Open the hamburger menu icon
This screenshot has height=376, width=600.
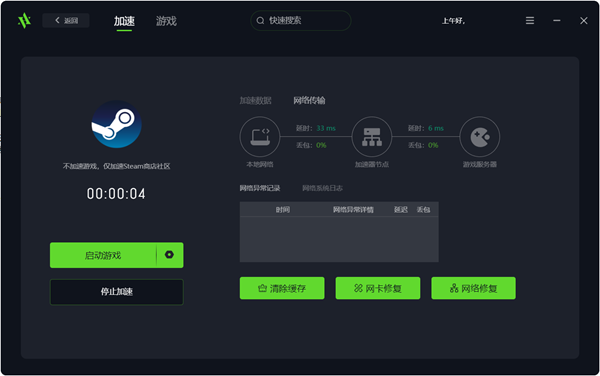pyautogui.click(x=530, y=20)
